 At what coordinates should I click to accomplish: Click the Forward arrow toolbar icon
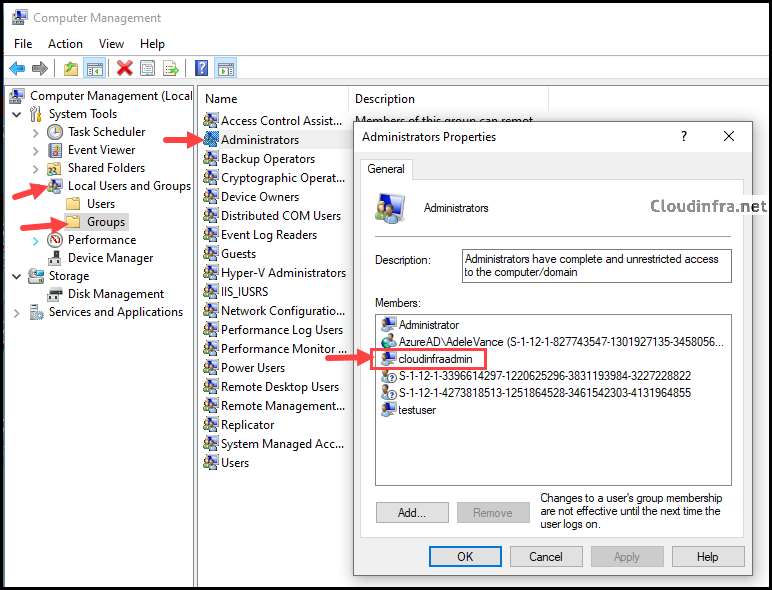(x=39, y=68)
